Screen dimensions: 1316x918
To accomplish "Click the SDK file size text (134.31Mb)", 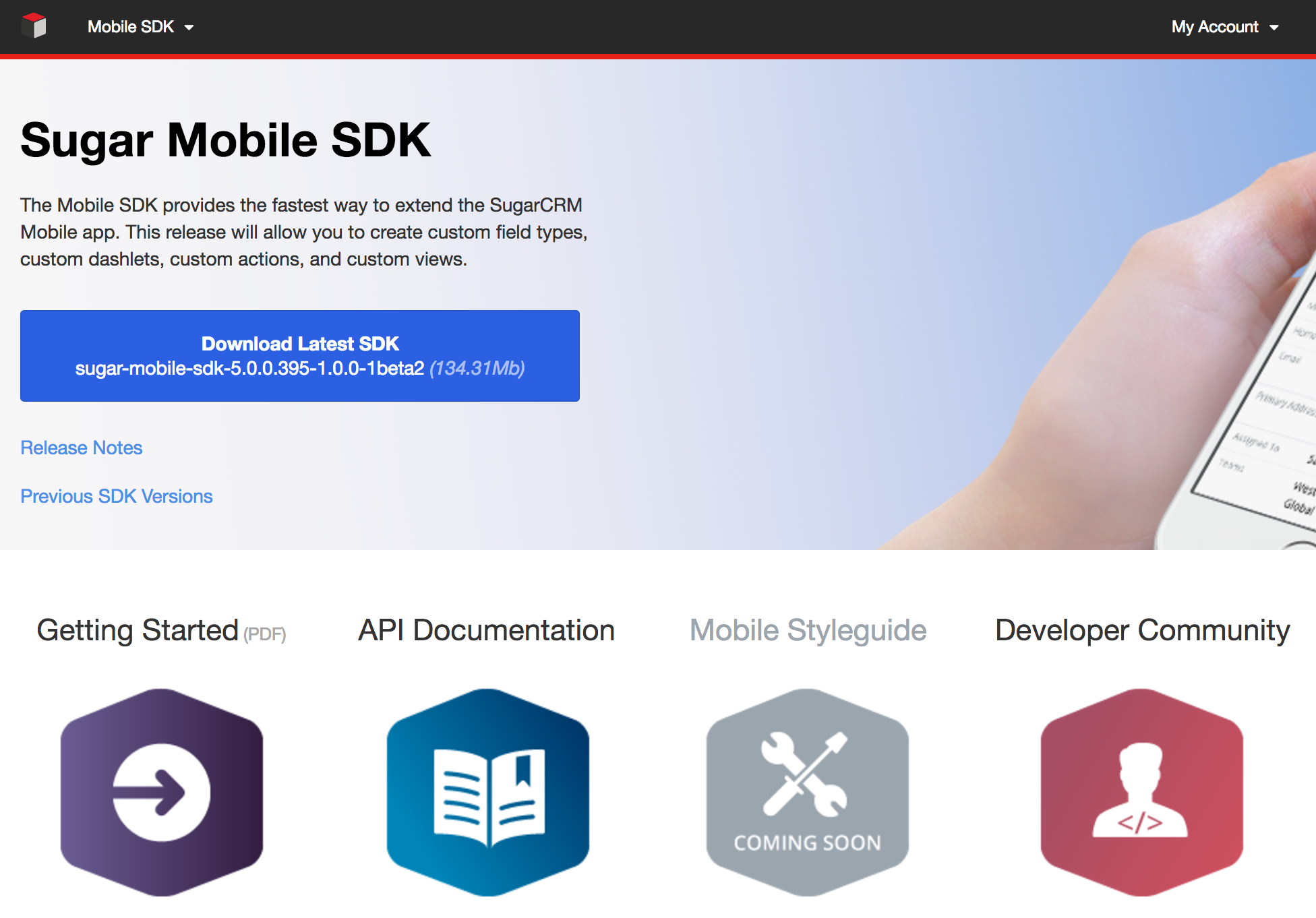I will [477, 369].
